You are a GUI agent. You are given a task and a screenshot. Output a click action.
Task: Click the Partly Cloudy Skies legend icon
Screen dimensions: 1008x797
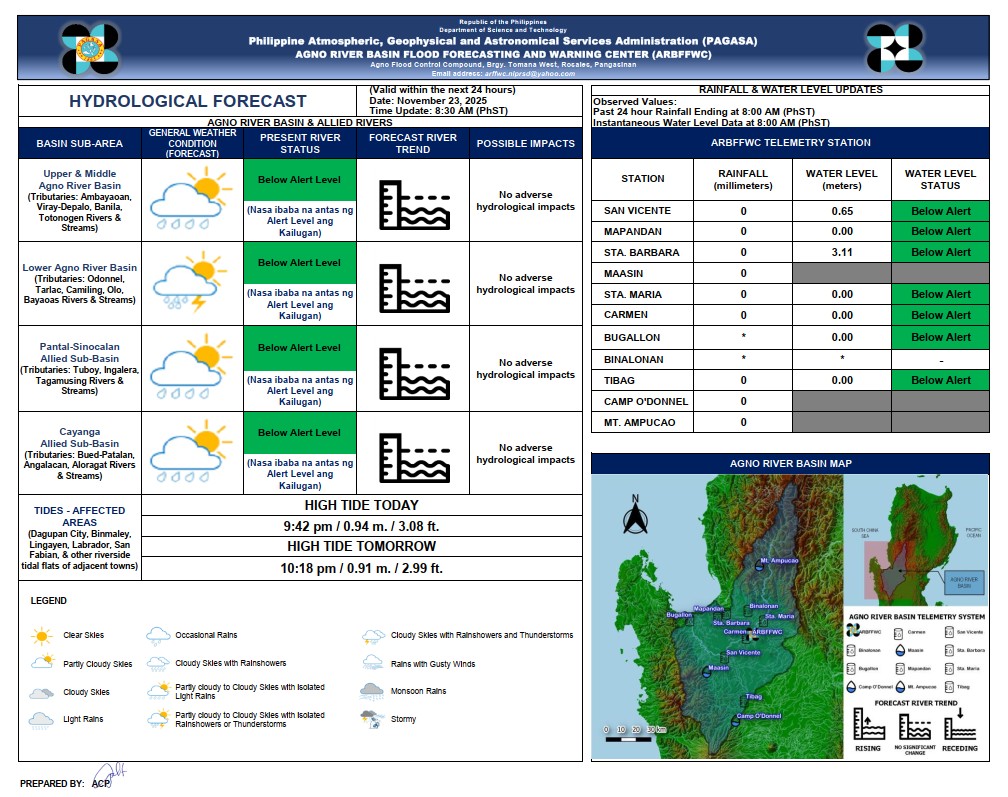click(41, 663)
